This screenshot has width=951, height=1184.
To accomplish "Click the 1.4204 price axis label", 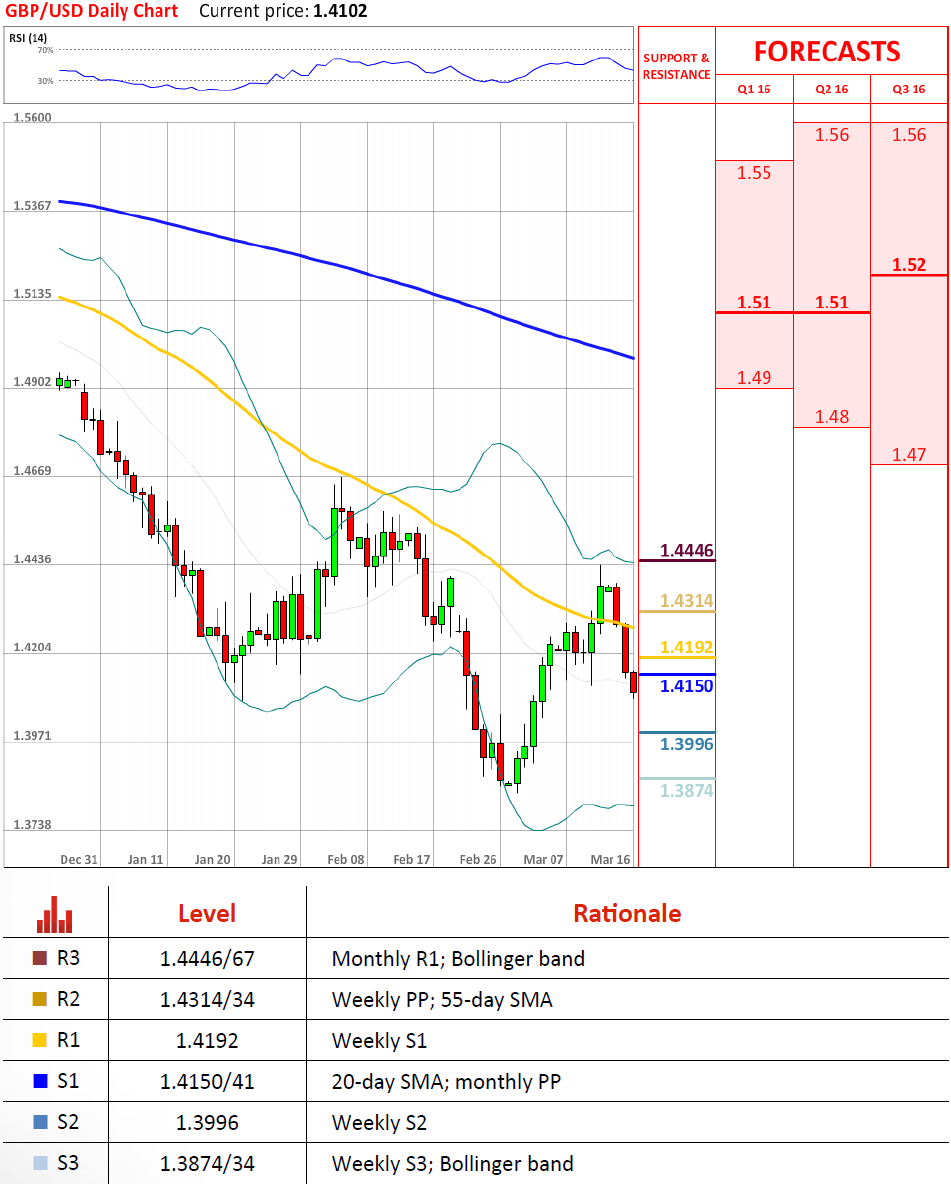I will point(32,647).
